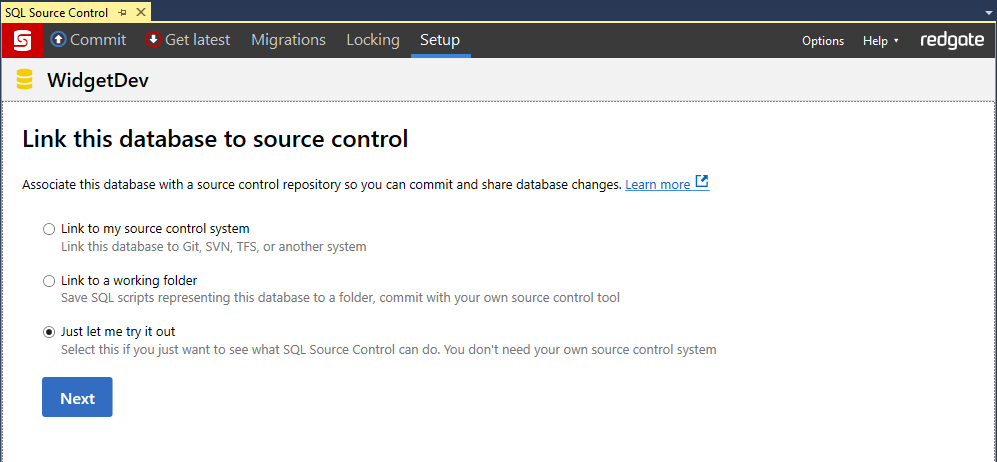Screen dimensions: 997x462
Task: Go to the Locking tab
Action: [x=372, y=40]
